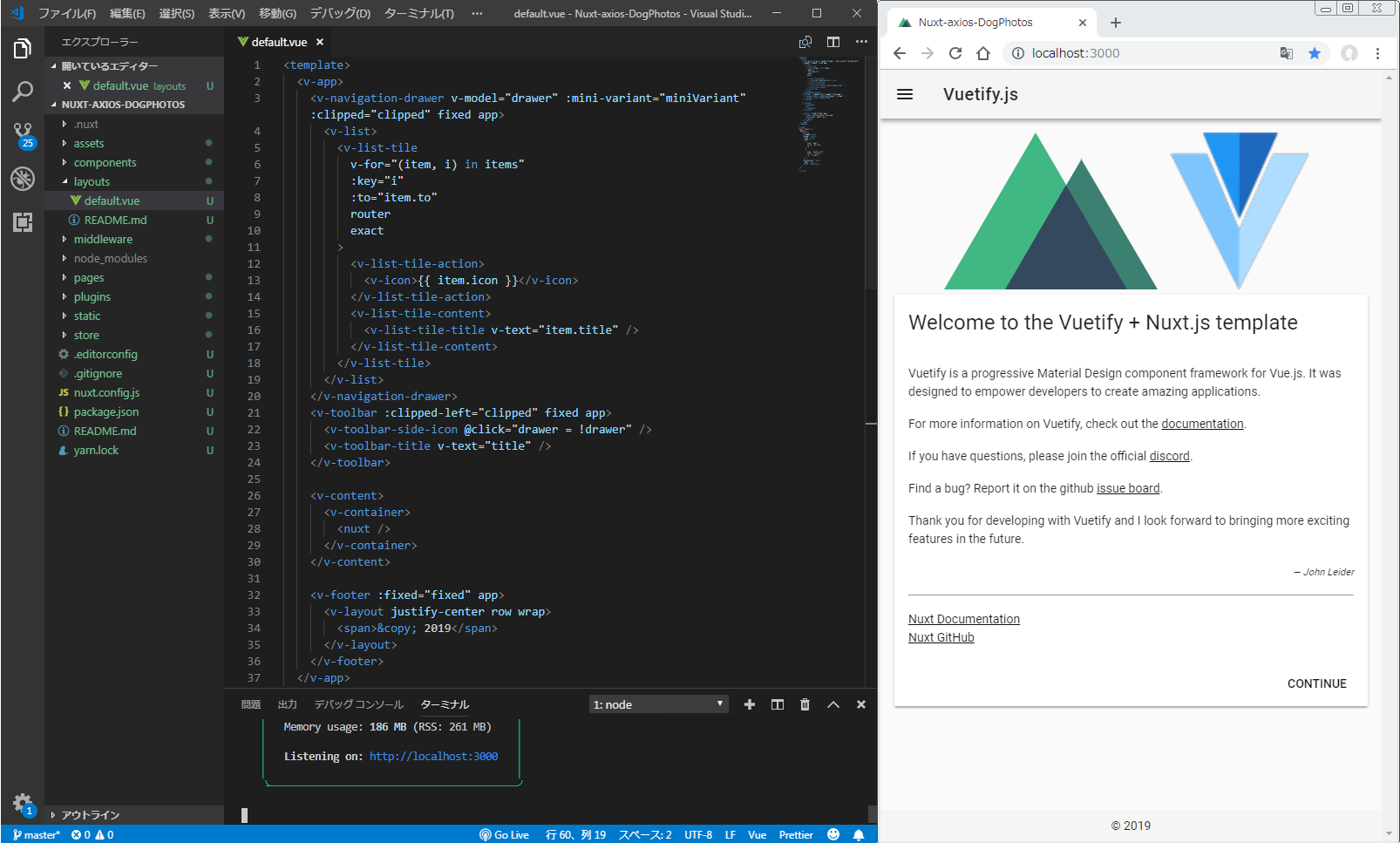Maximize the terminal panel with chevron up
1400x843 pixels.
(x=833, y=704)
